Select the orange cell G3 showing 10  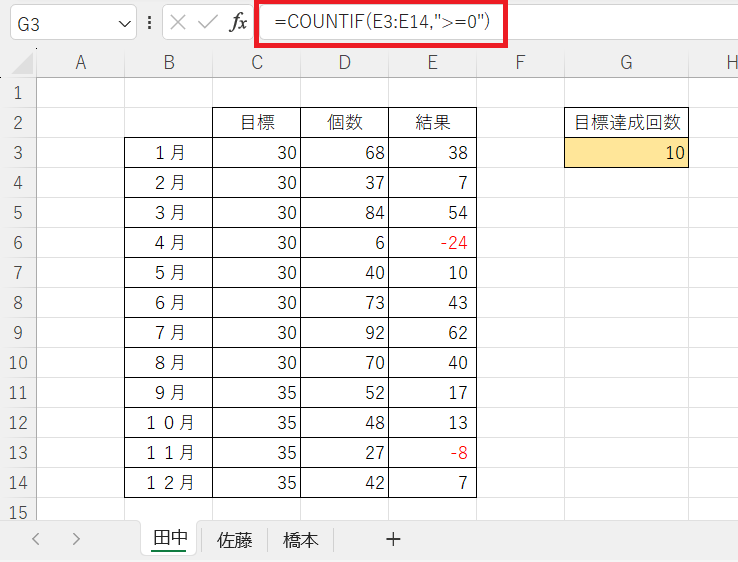pyautogui.click(x=626, y=153)
